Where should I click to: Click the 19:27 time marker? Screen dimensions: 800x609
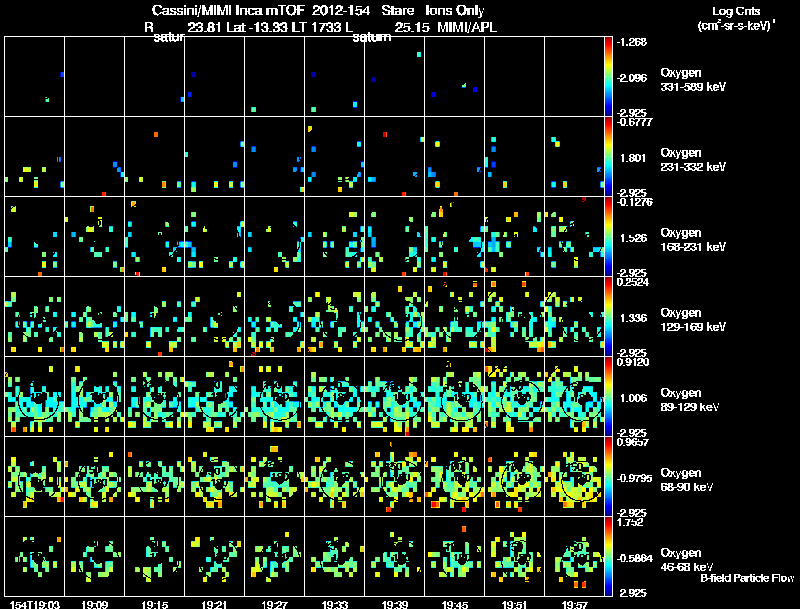274,604
